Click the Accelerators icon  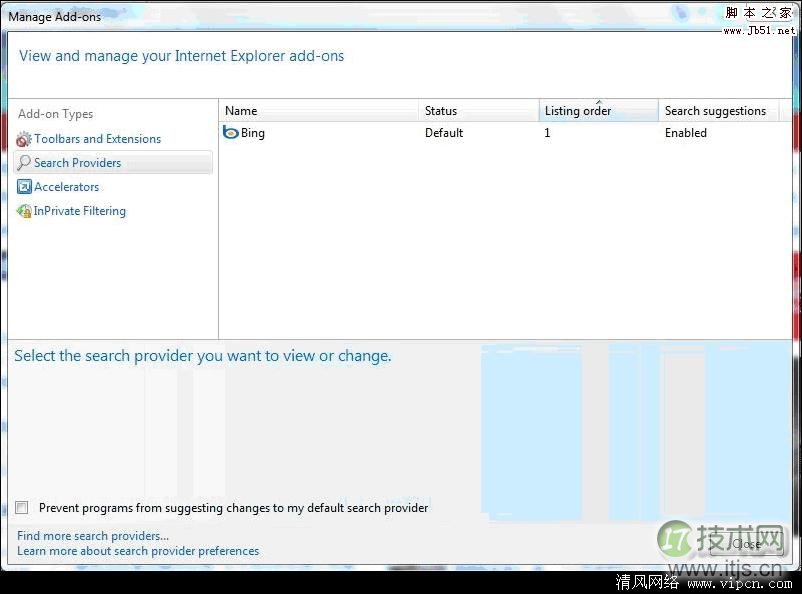tap(24, 186)
